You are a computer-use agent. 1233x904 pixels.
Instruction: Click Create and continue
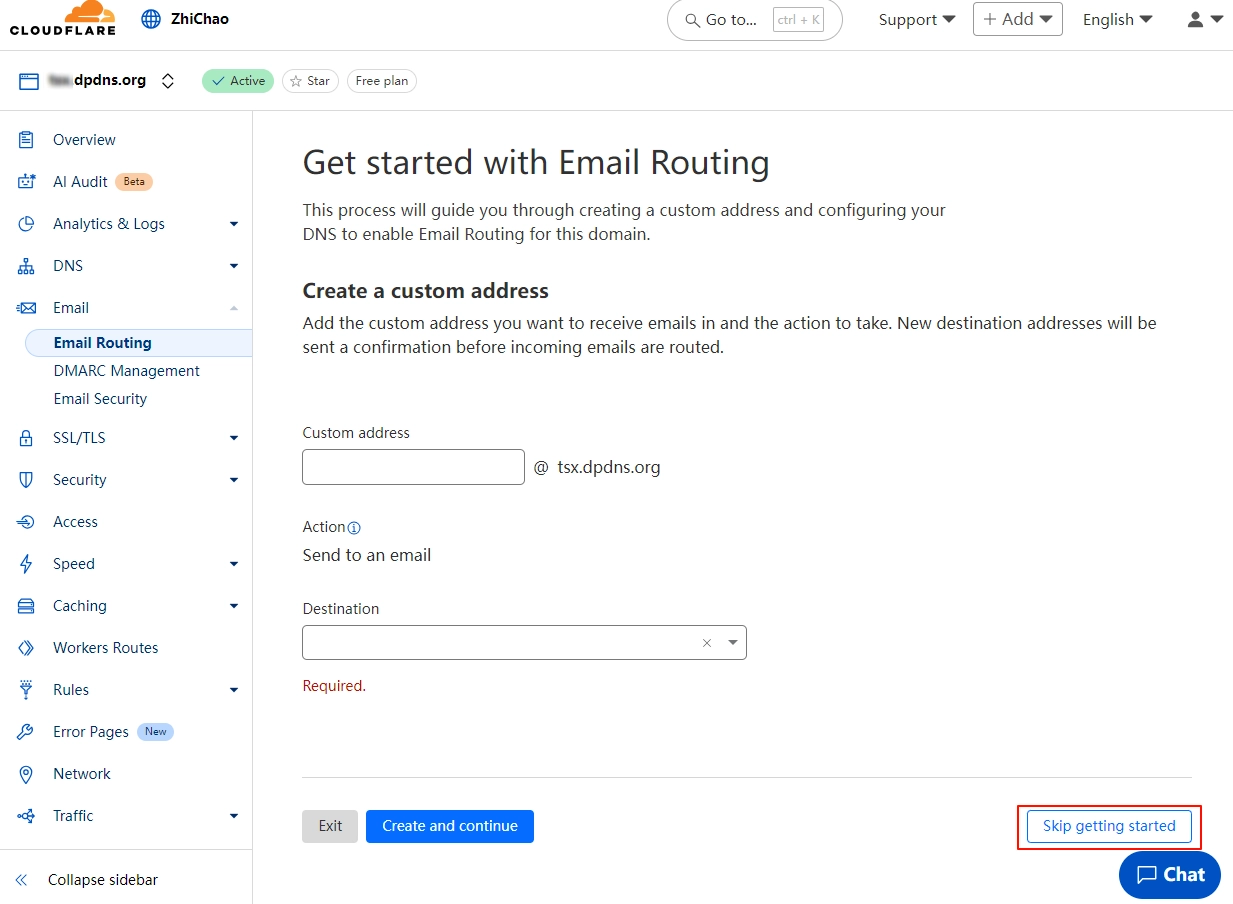point(449,826)
